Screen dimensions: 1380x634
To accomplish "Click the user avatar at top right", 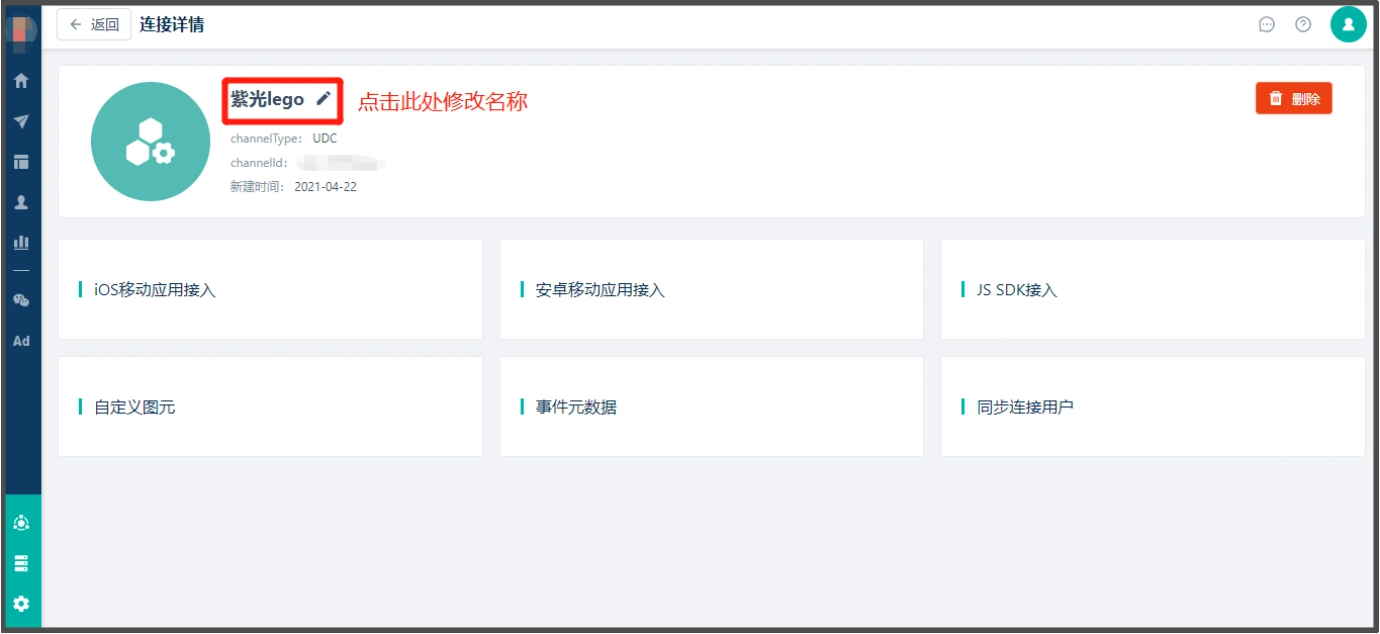I will (1348, 25).
